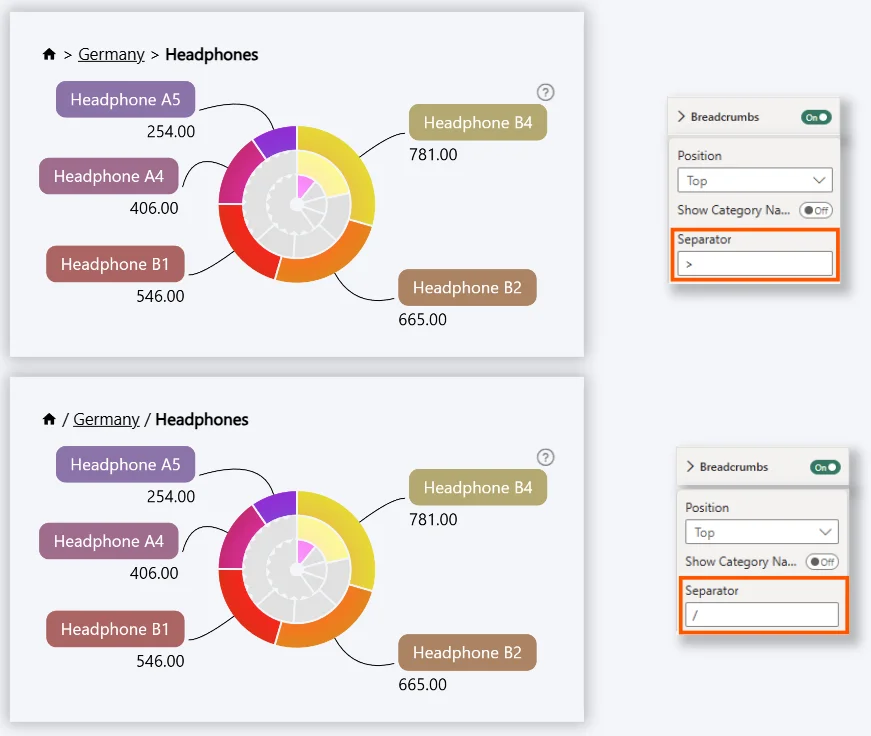Click the home icon in the top chart breadcrumb
This screenshot has width=871, height=736.
(x=49, y=55)
